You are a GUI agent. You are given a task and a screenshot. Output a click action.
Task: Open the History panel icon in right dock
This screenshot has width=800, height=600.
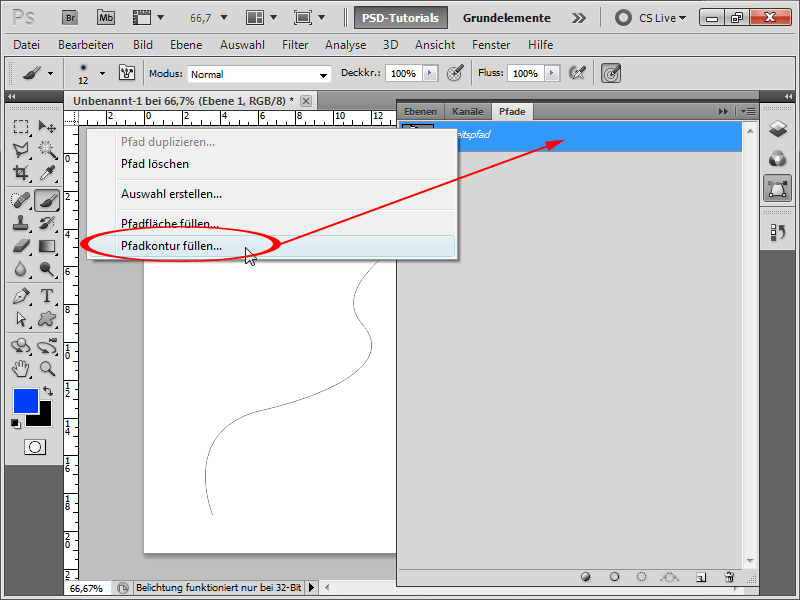click(x=777, y=232)
